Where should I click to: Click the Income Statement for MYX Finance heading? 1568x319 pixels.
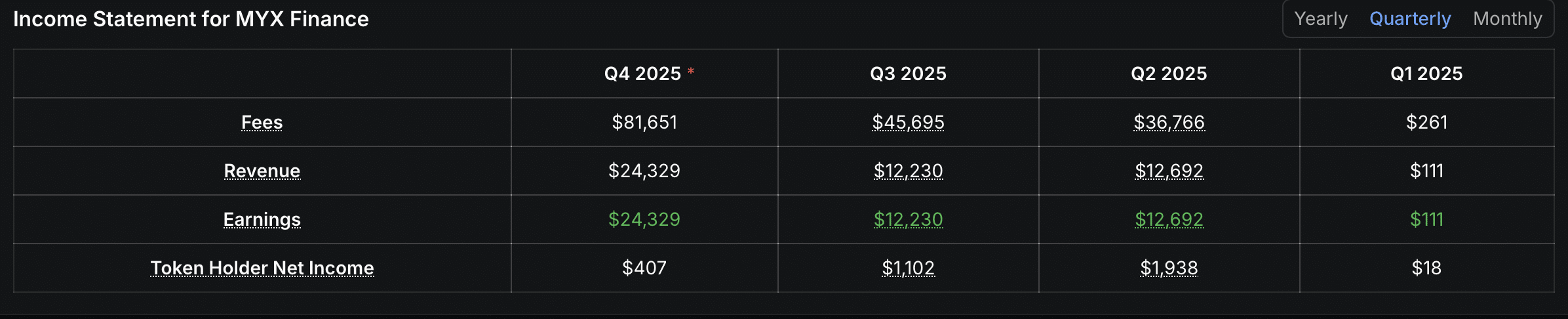191,19
